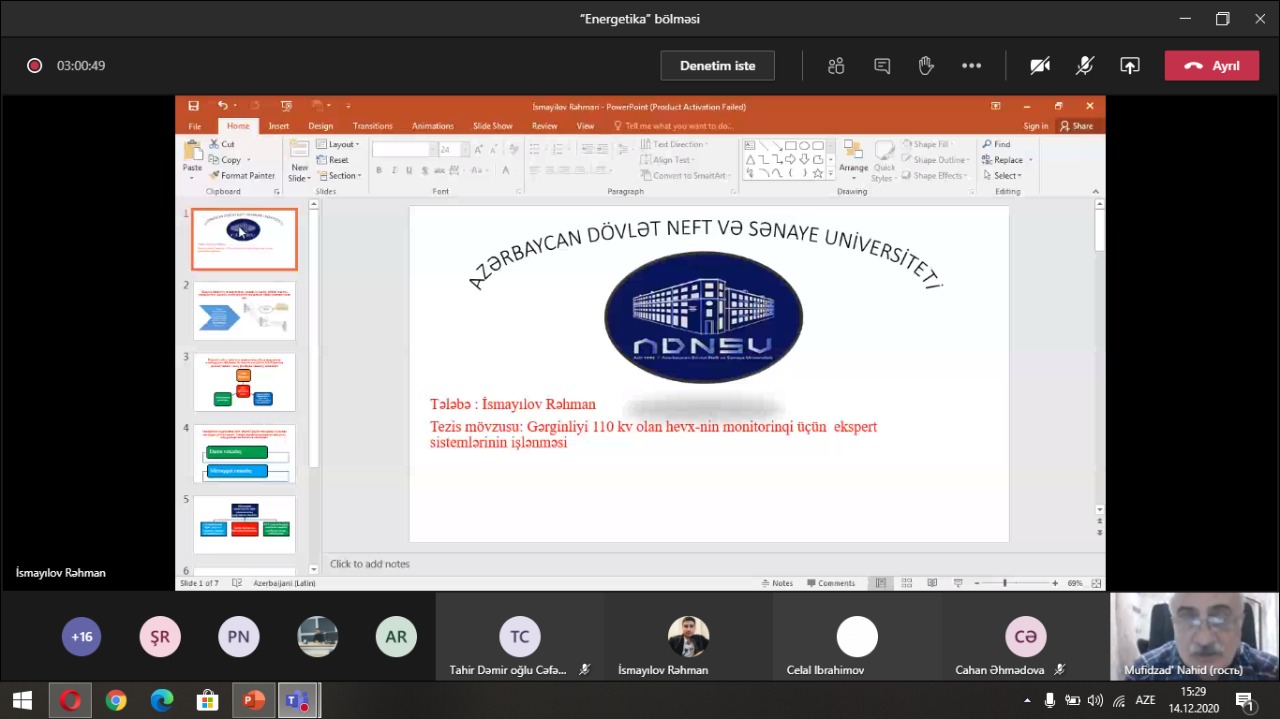
Task: Open the slide Layout dropdown
Action: coord(338,144)
